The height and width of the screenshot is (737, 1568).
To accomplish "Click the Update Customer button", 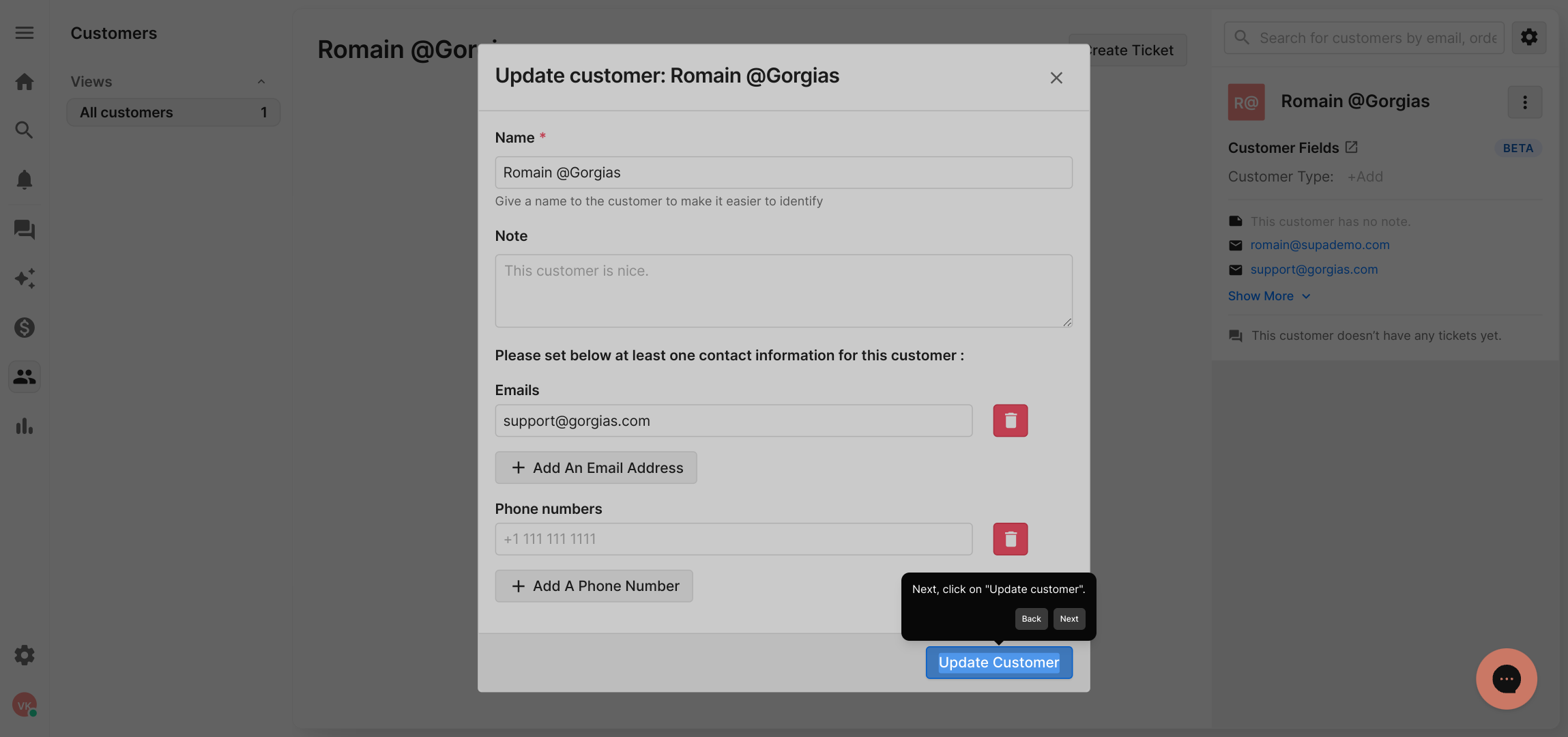I will 999,663.
